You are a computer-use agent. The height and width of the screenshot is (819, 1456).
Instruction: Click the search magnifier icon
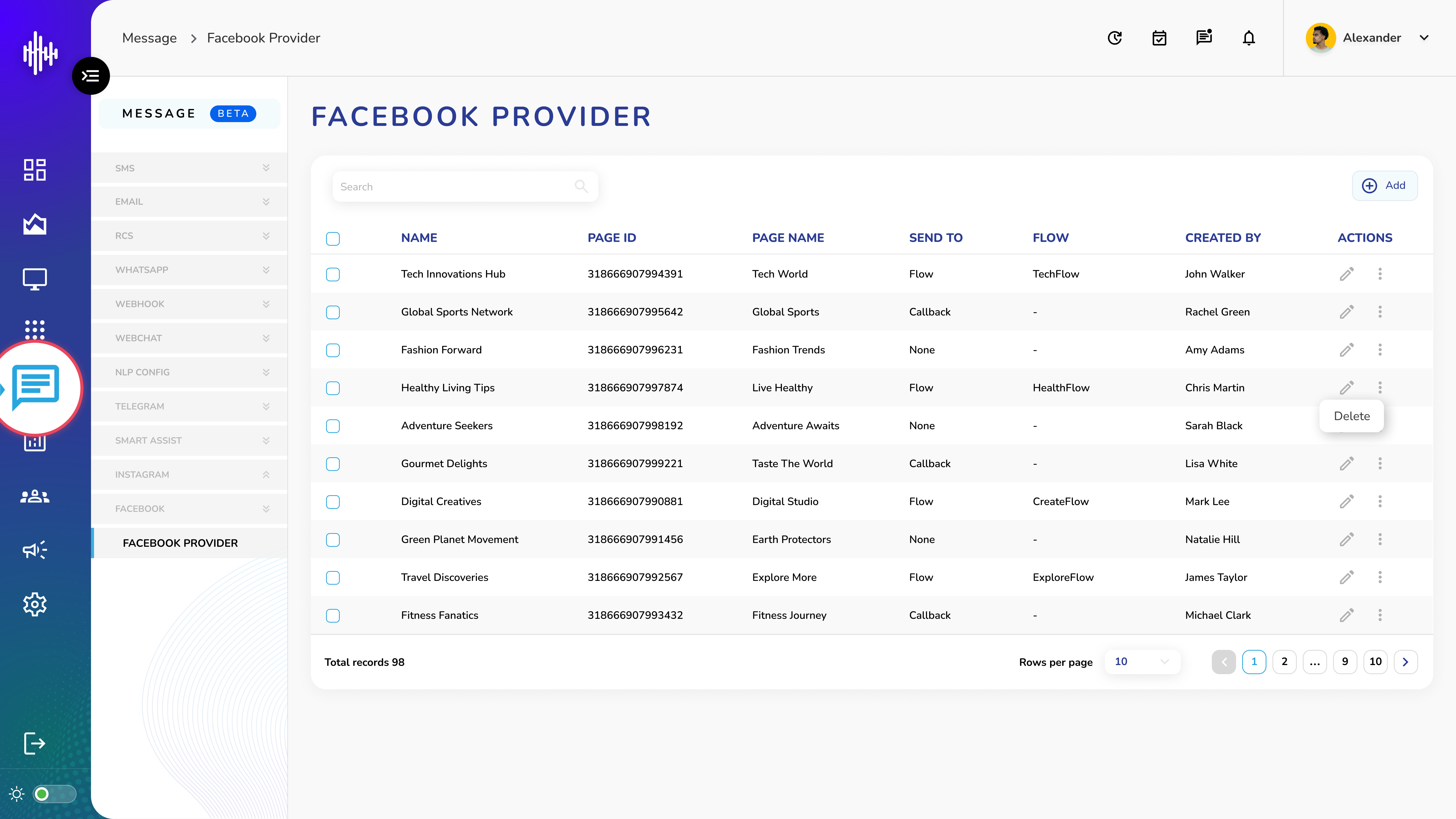pos(581,186)
